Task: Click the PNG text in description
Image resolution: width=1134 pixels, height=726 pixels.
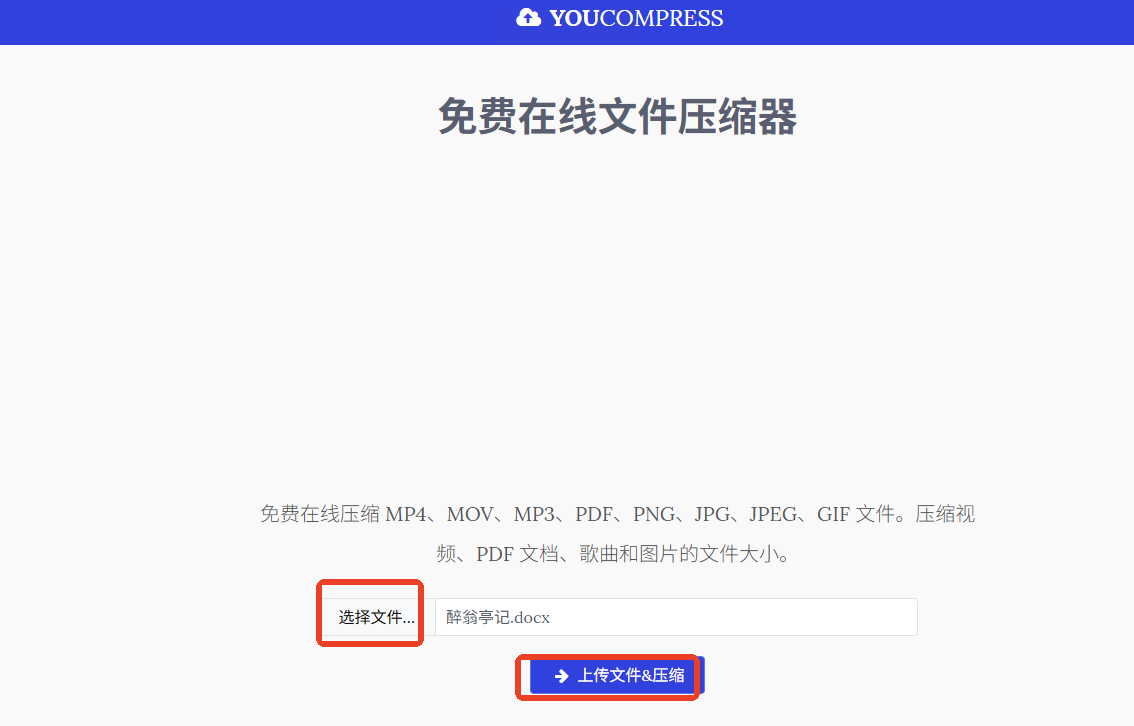Action: (654, 514)
